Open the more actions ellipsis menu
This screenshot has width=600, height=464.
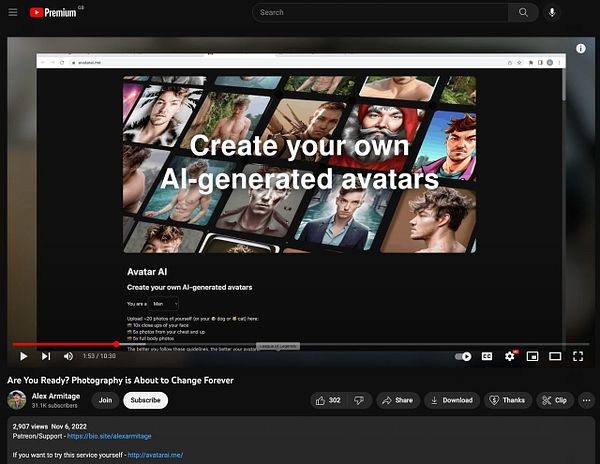point(586,401)
